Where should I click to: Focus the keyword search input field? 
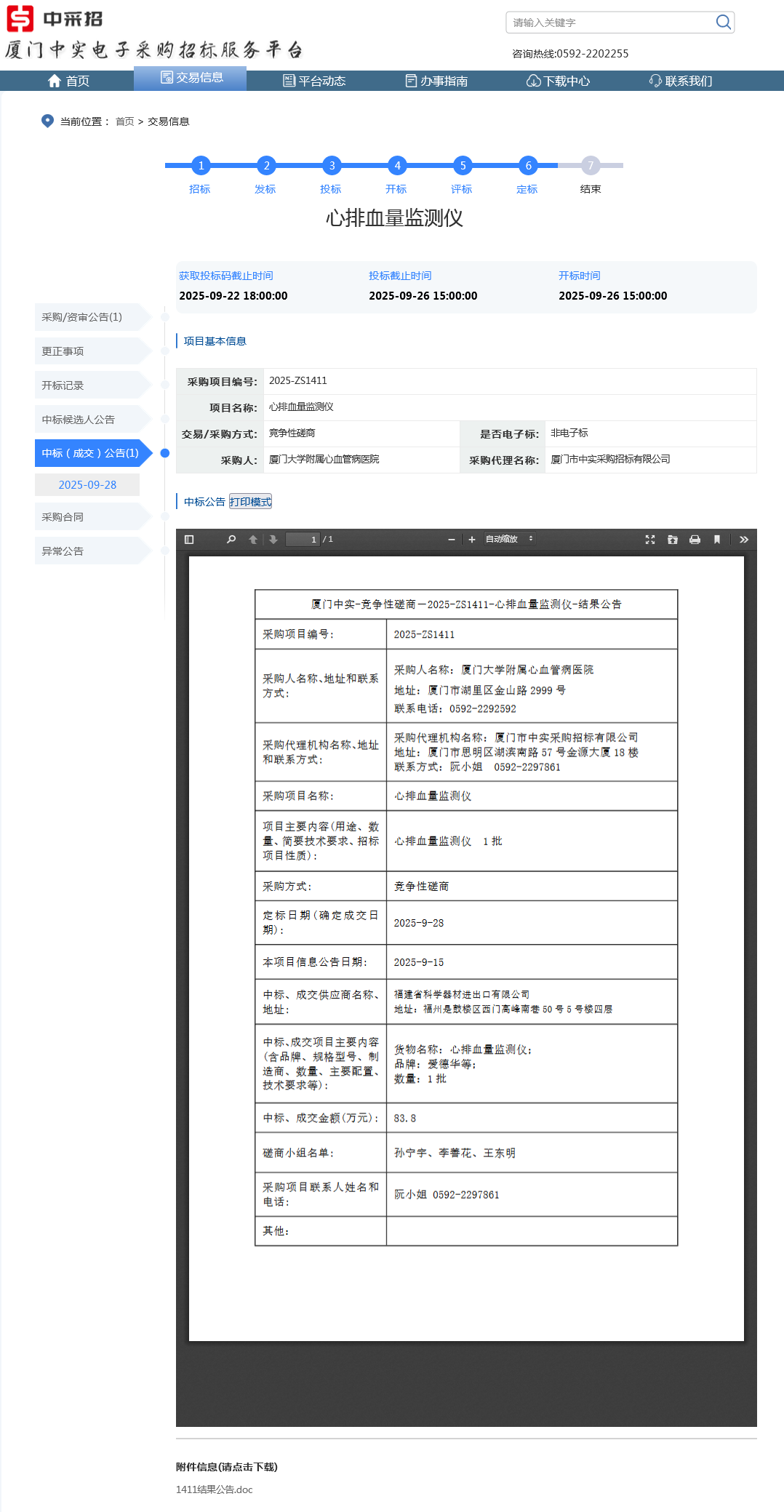point(611,23)
